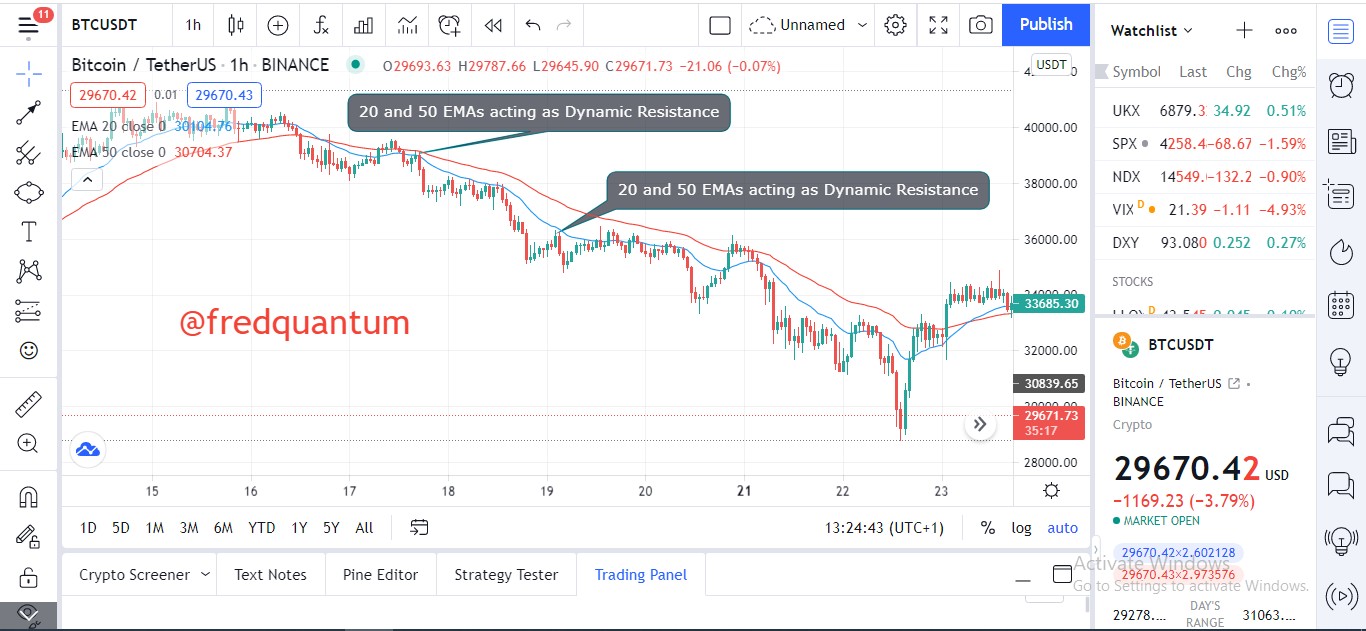Collapse the indicator legend chevron

click(x=87, y=180)
